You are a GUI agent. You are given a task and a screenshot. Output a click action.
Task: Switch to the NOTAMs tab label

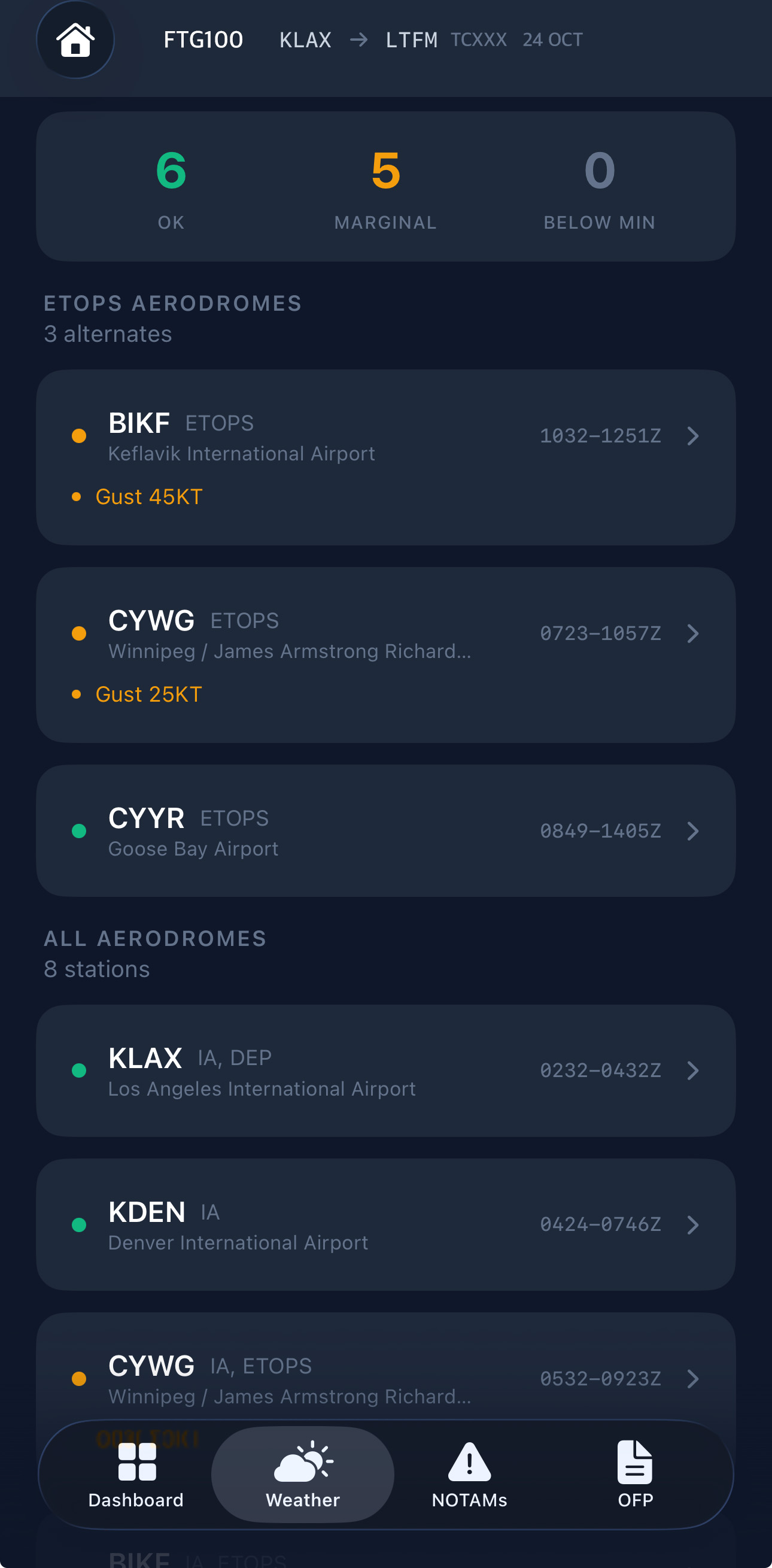click(x=469, y=1500)
